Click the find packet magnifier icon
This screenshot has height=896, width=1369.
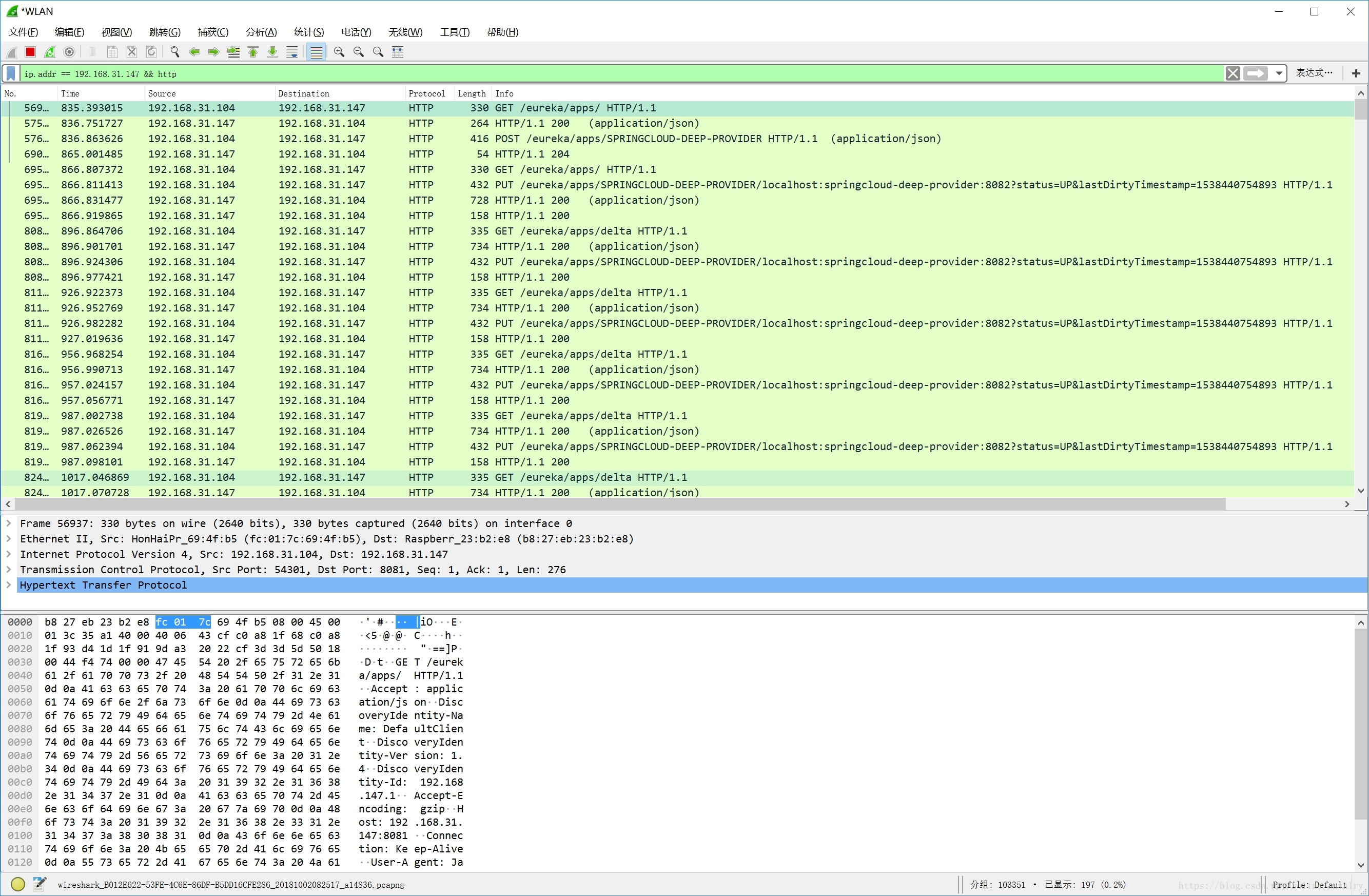coord(175,52)
